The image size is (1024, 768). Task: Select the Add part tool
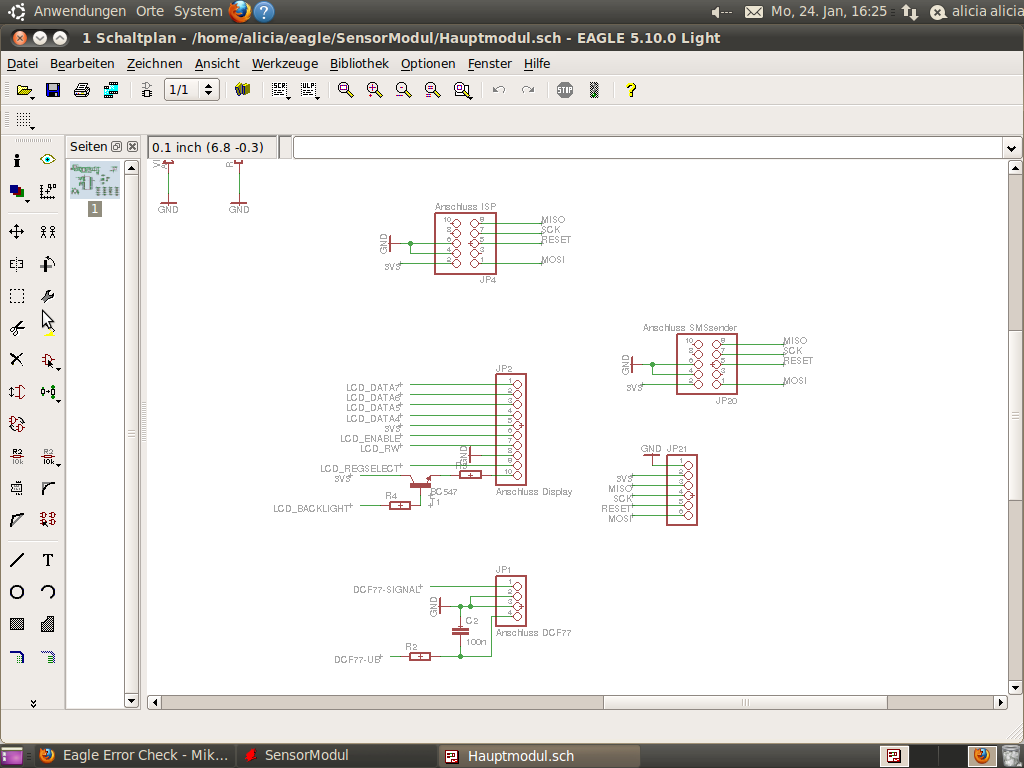click(x=48, y=360)
